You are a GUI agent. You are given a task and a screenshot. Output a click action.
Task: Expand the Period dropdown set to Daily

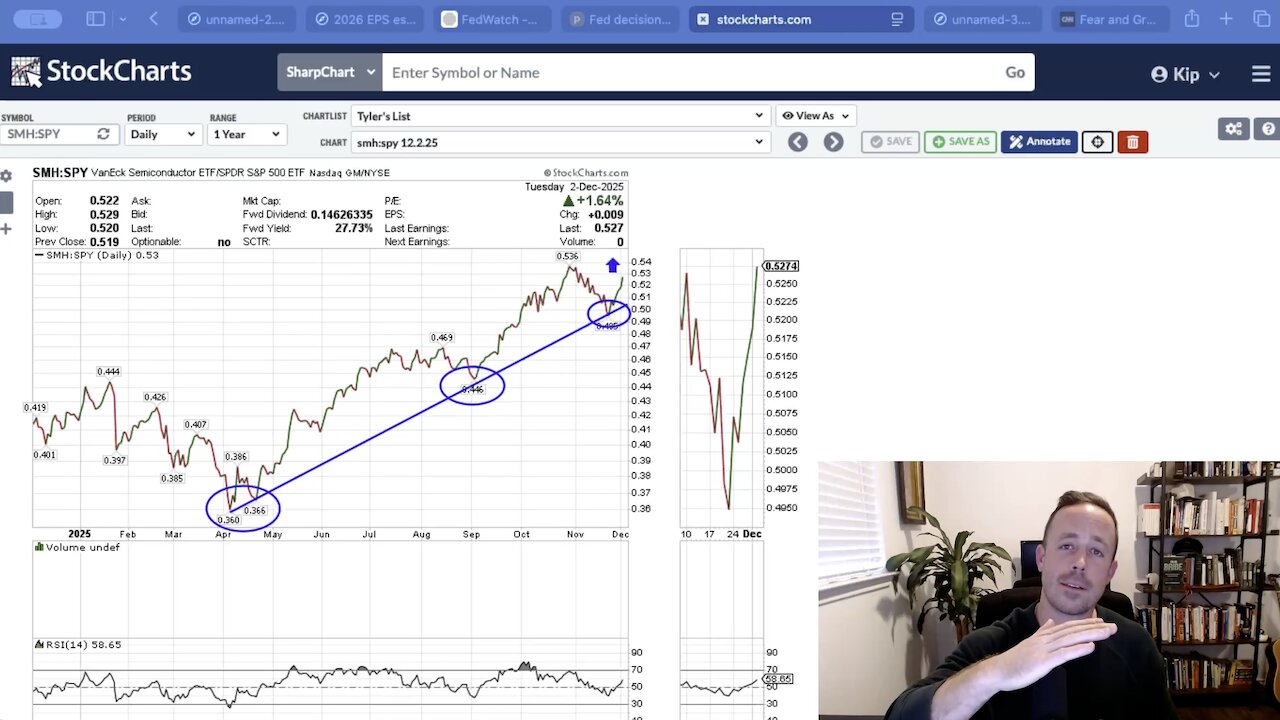[163, 134]
